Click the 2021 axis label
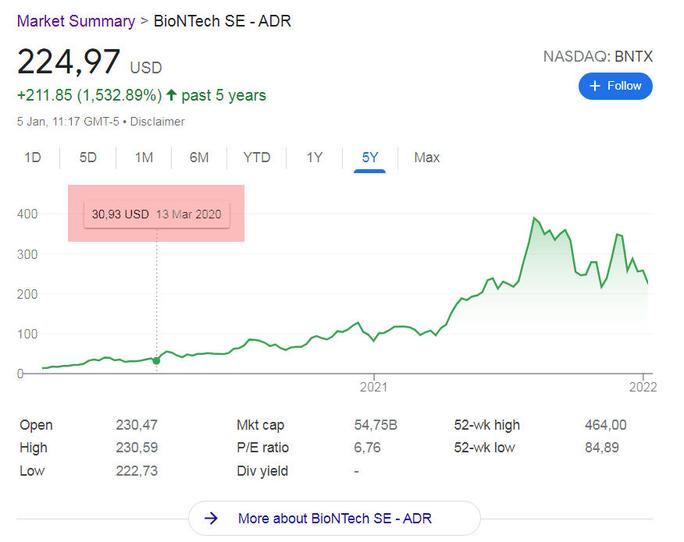The width and height of the screenshot is (684, 542). click(373, 387)
